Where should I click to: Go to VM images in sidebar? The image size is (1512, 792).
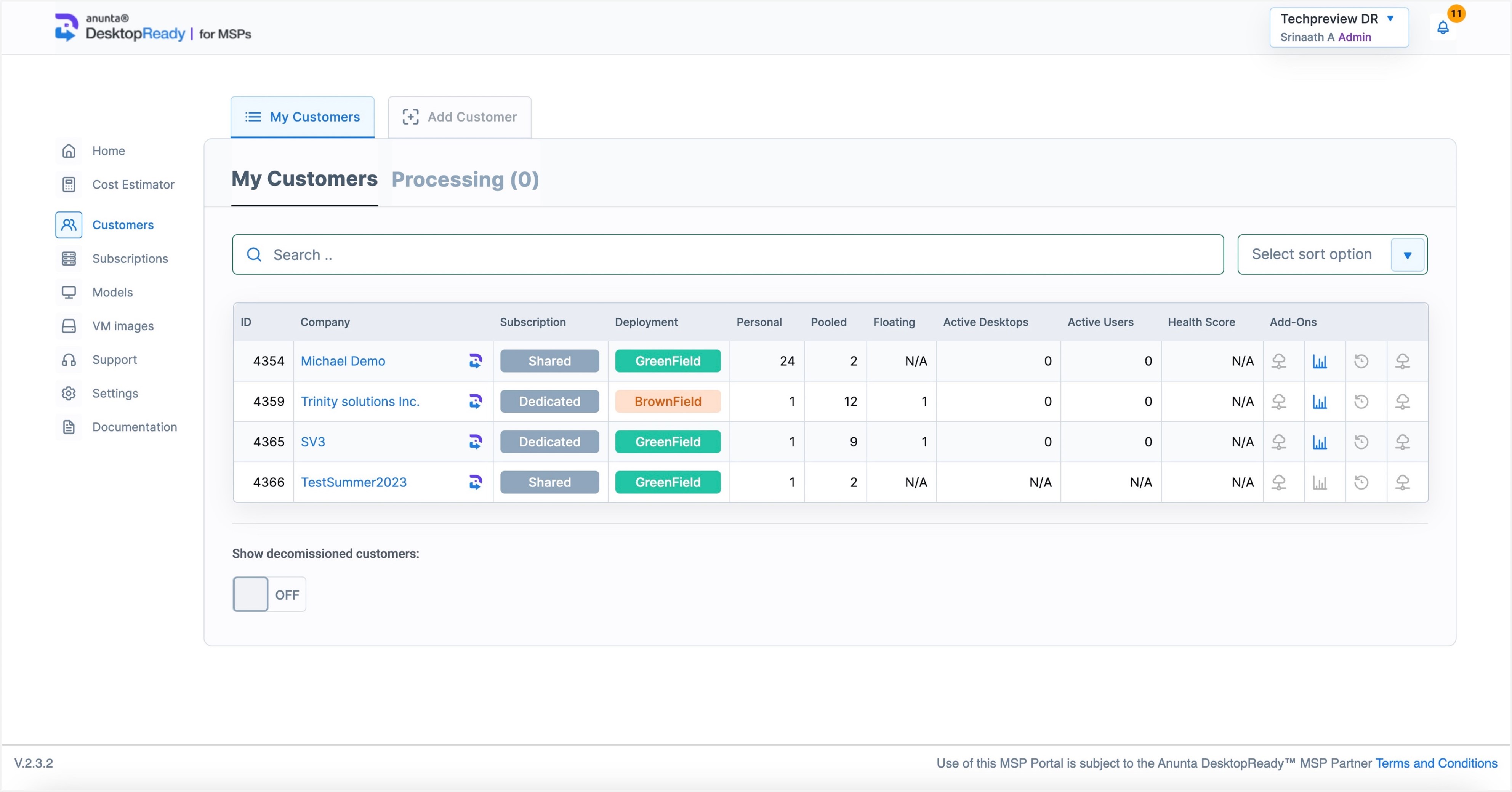tap(123, 326)
